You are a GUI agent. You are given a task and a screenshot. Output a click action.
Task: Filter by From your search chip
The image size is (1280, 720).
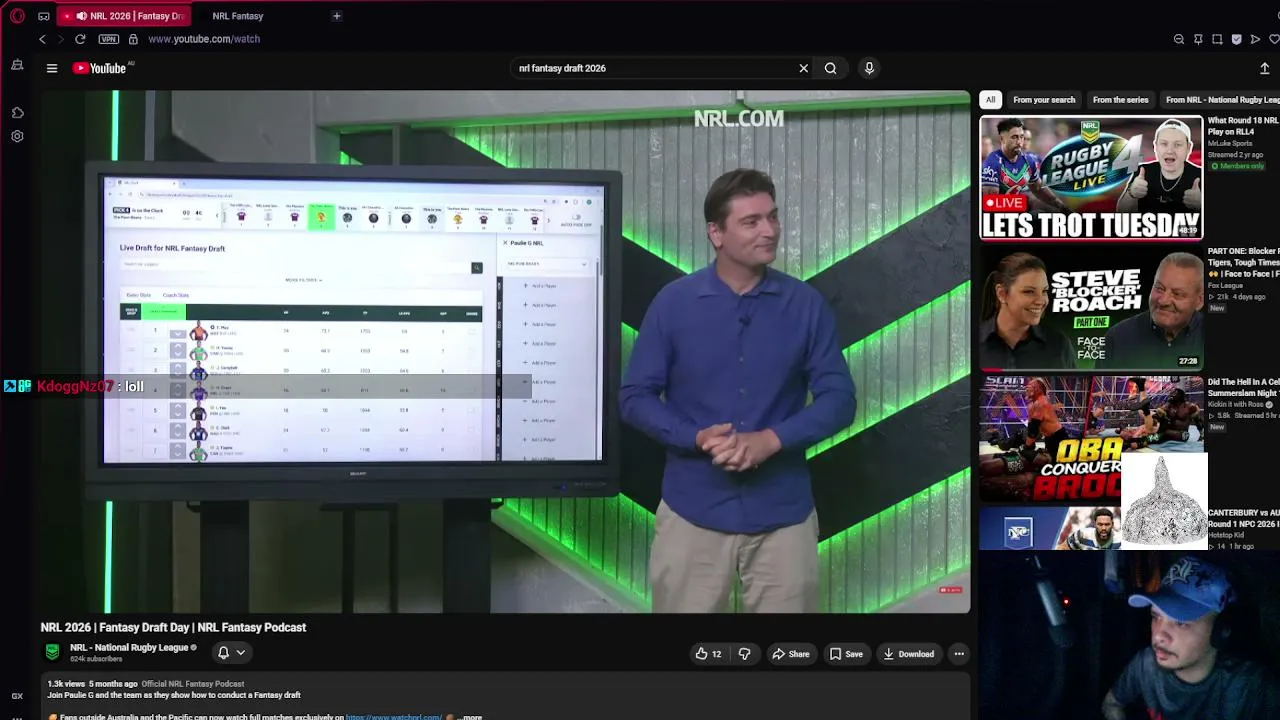pos(1044,100)
